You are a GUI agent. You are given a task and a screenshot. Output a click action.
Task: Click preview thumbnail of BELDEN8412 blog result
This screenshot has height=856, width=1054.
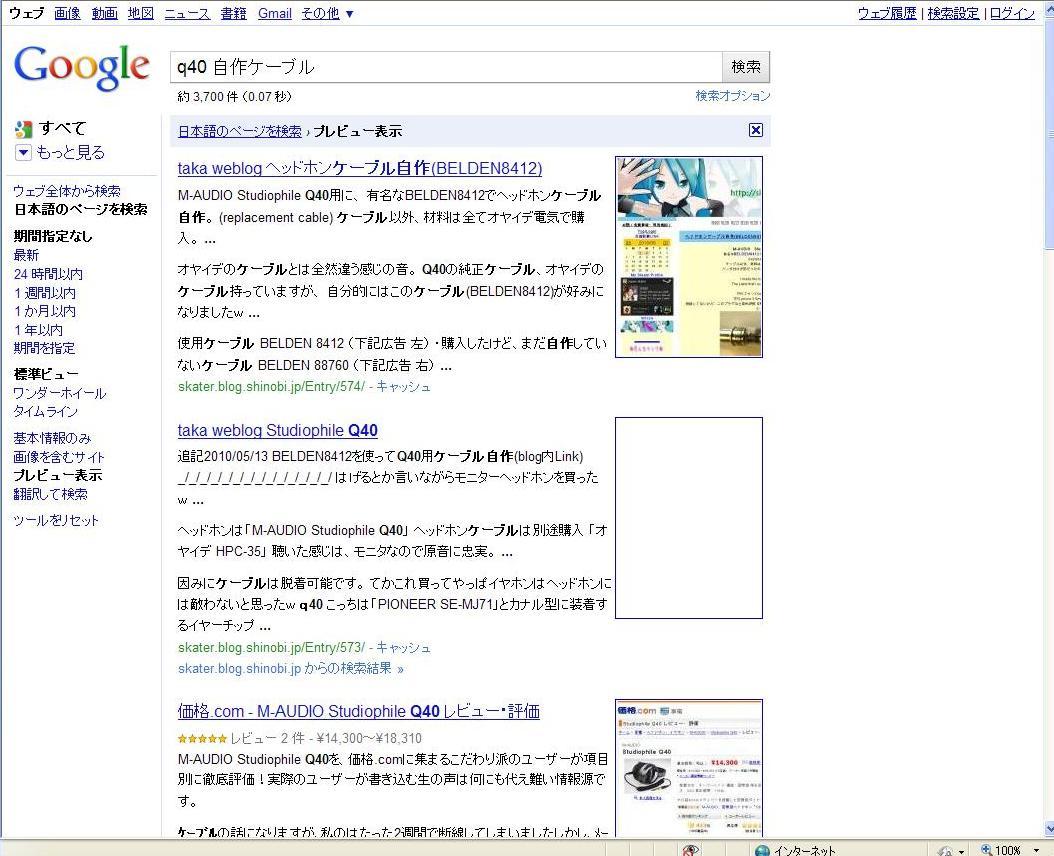pyautogui.click(x=689, y=257)
